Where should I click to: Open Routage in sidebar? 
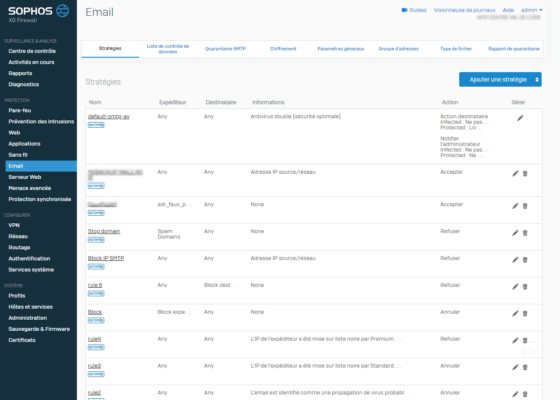[19, 248]
